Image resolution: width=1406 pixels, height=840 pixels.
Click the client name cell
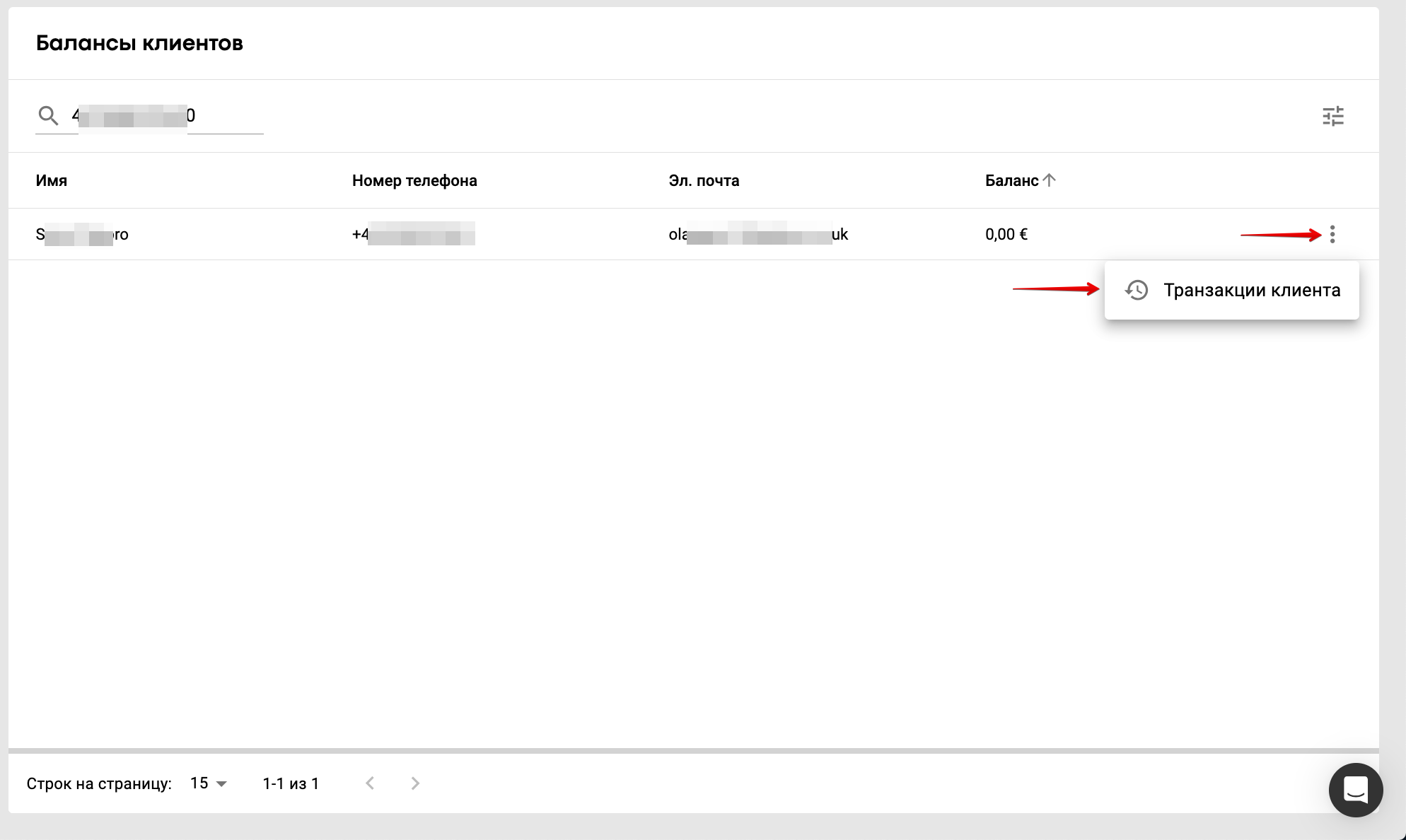(x=82, y=234)
